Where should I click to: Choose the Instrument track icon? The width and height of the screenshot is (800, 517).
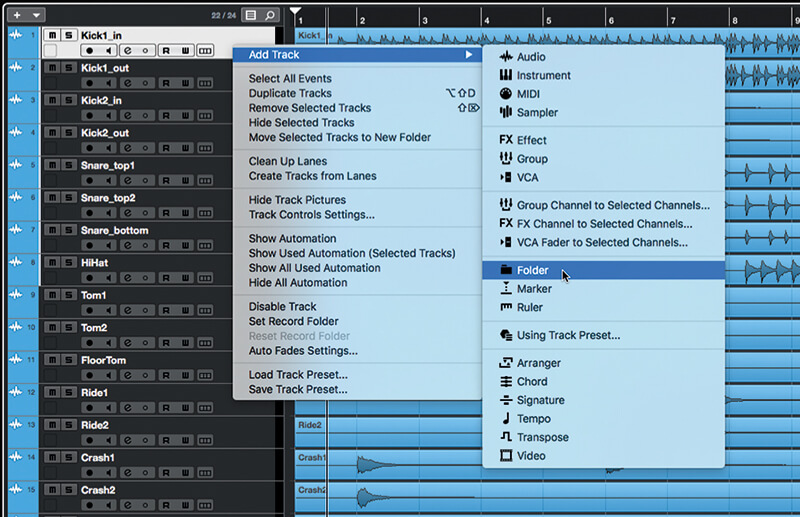coord(506,75)
